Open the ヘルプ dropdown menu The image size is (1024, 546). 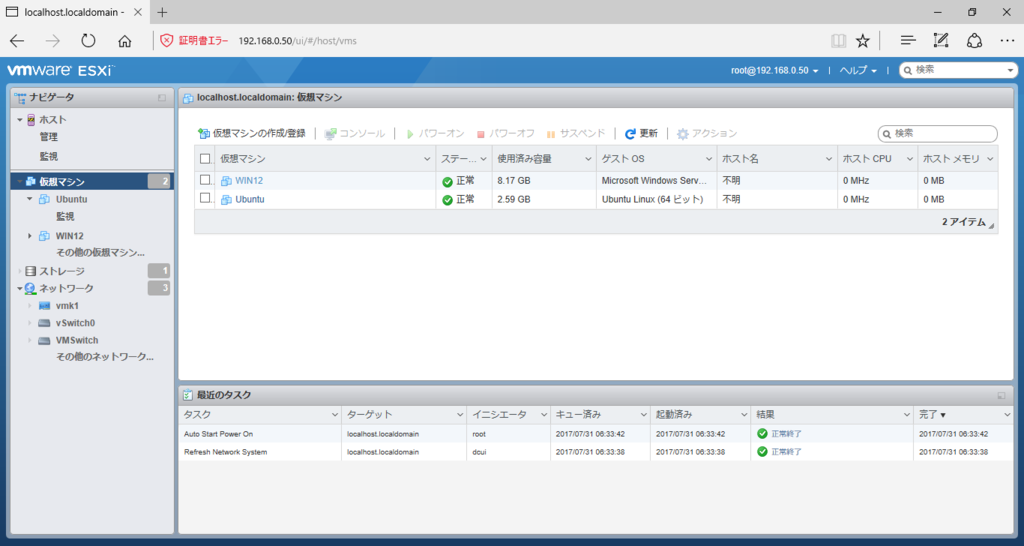click(x=858, y=71)
